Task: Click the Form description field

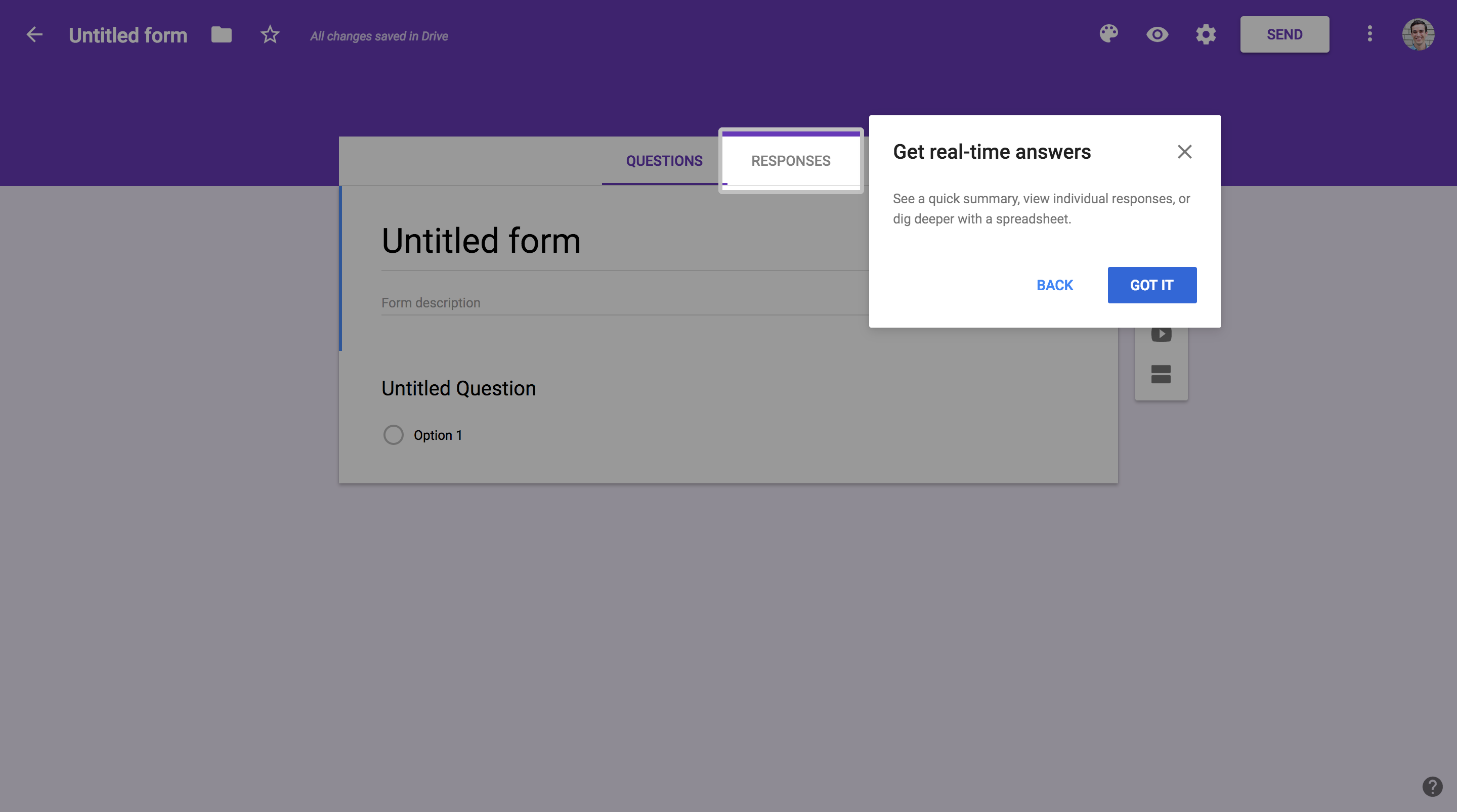Action: click(x=624, y=303)
